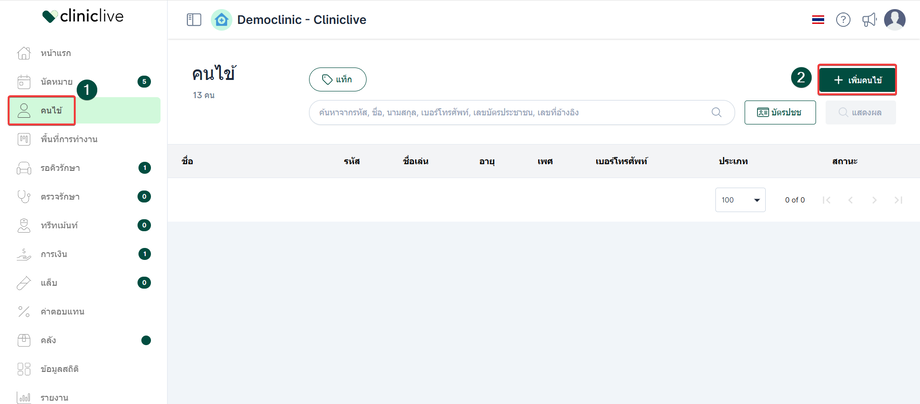
Task: Open the นัดหมาย appointments menu
Action: click(58, 81)
